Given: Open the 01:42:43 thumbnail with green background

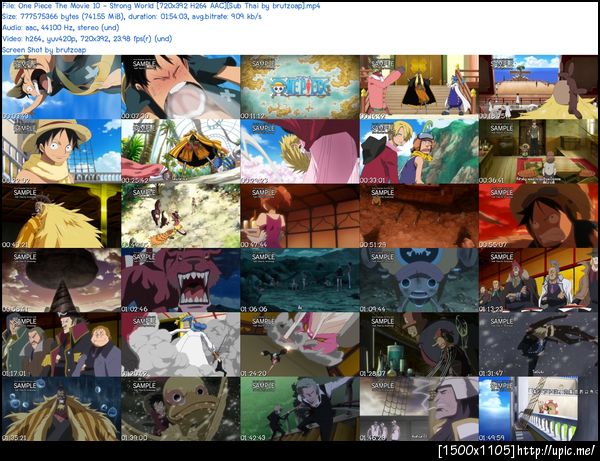Looking at the screenshot, I should pyautogui.click(x=300, y=409).
